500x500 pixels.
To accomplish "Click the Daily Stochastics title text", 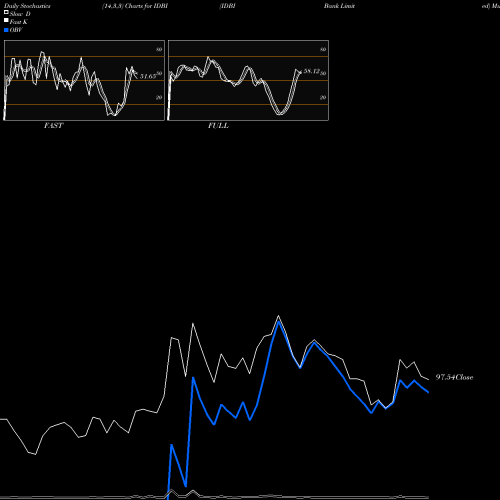I will [x=27, y=6].
